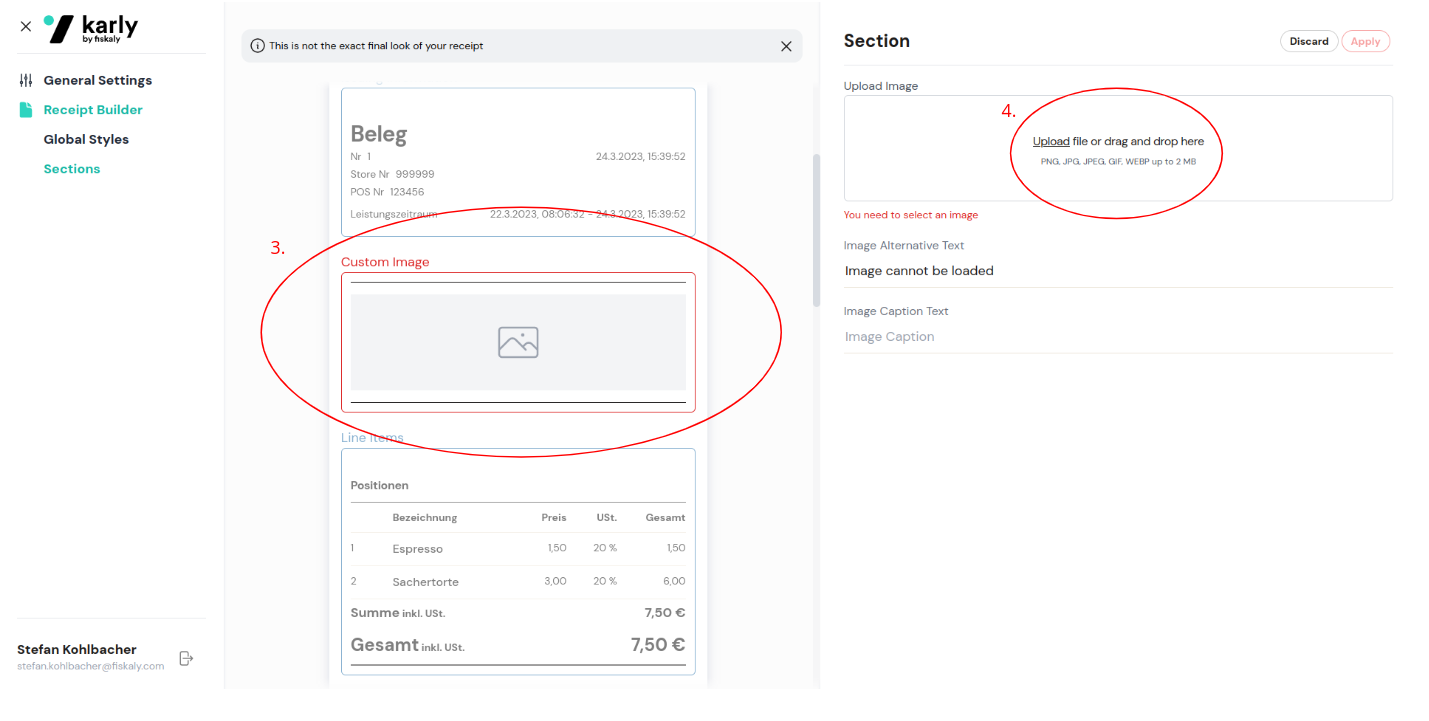1429x721 pixels.
Task: Click the X icon above the sidebar
Action: [x=25, y=27]
